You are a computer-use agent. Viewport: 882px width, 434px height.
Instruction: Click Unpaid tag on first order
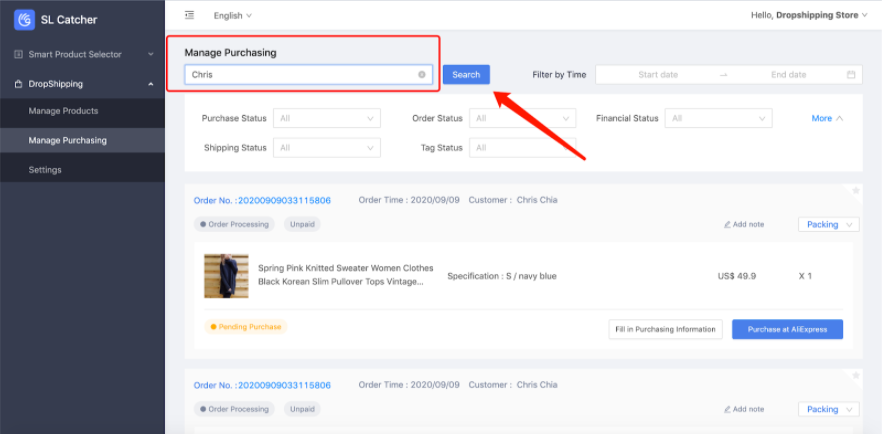click(x=302, y=224)
